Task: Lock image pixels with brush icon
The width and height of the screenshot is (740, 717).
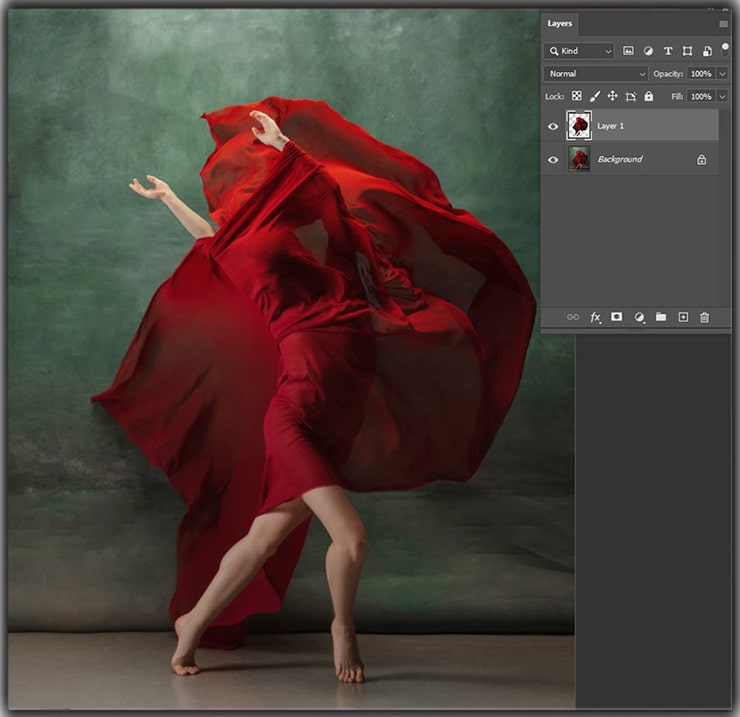Action: point(595,96)
